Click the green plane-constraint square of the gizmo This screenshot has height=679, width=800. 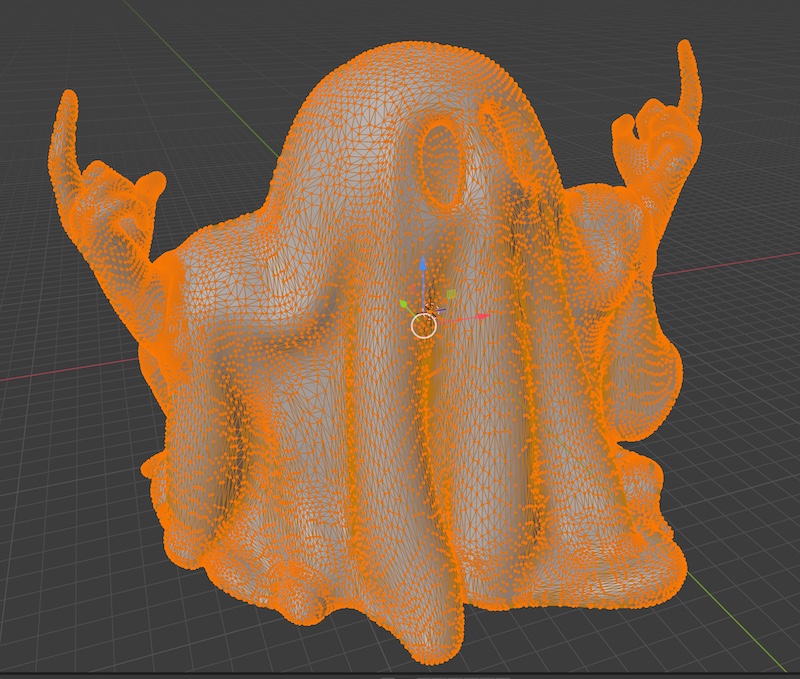451,294
